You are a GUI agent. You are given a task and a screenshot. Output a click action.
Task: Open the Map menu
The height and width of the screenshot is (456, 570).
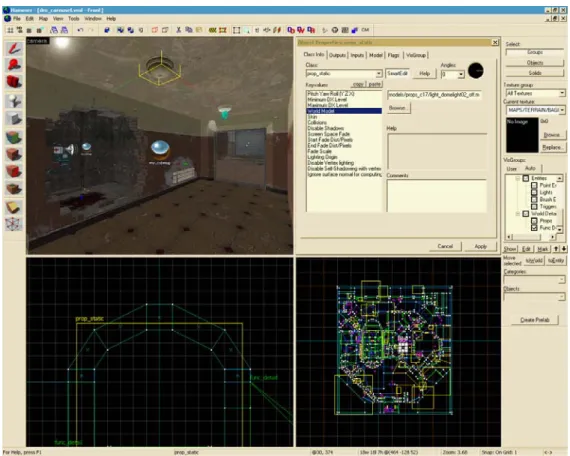click(x=43, y=19)
